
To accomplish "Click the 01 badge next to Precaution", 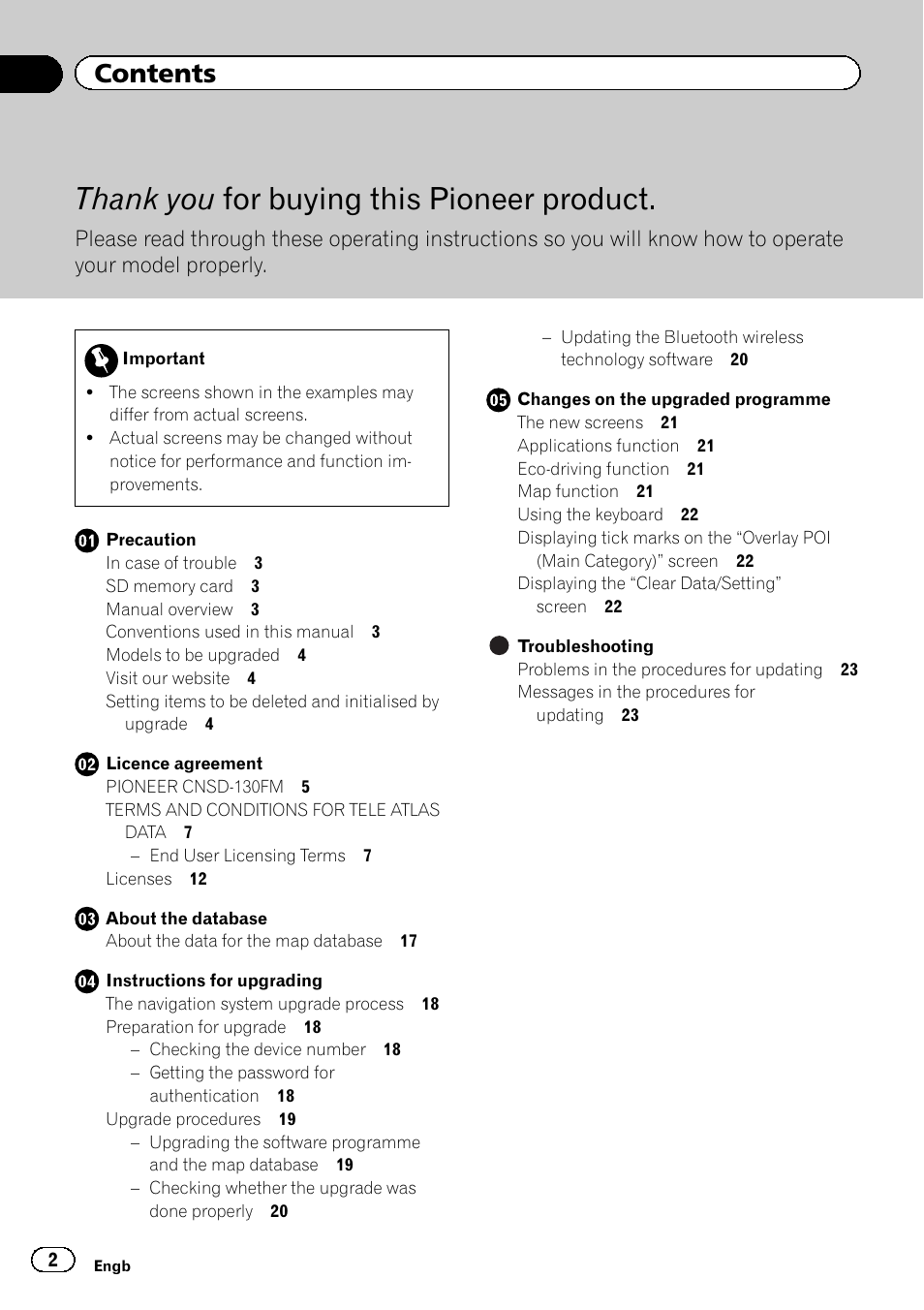I will (x=87, y=541).
